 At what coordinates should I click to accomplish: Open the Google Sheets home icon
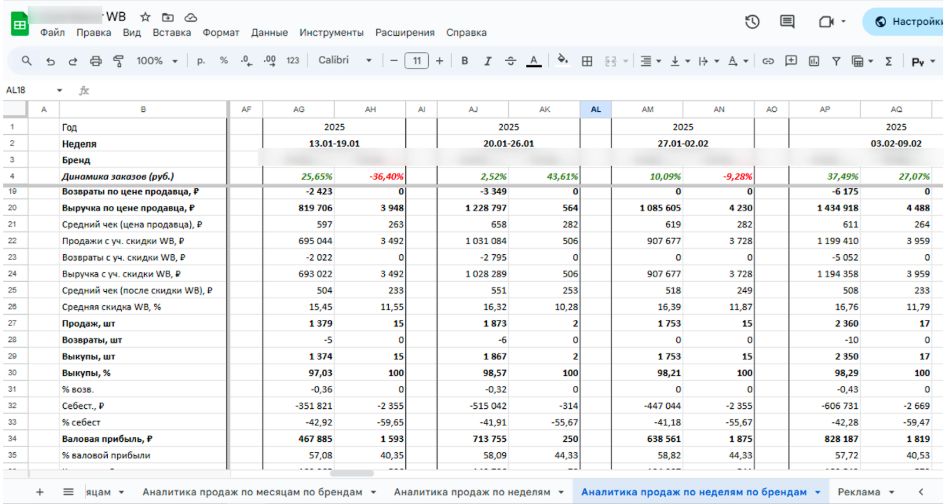tap(20, 24)
